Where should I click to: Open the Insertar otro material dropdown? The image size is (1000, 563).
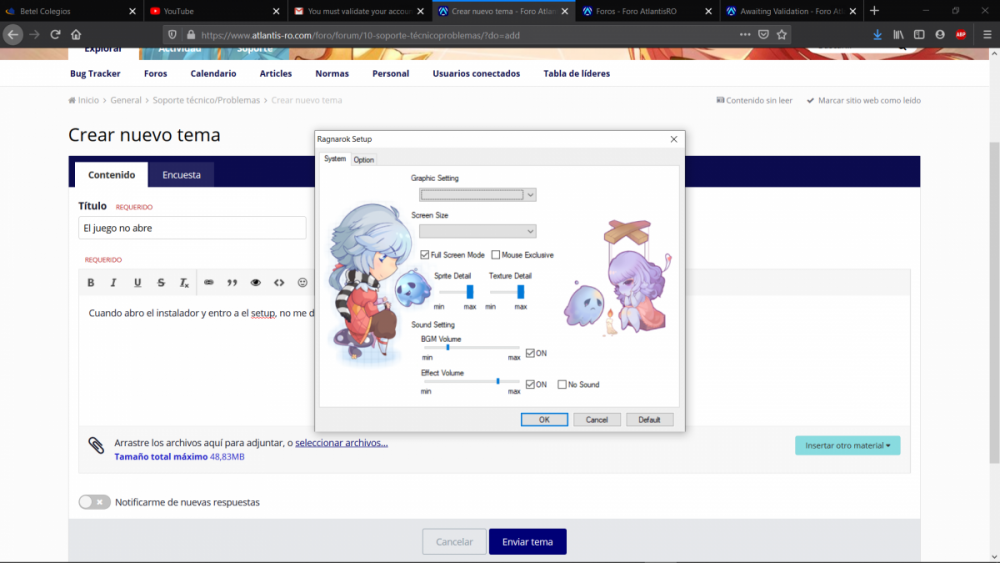coord(847,445)
